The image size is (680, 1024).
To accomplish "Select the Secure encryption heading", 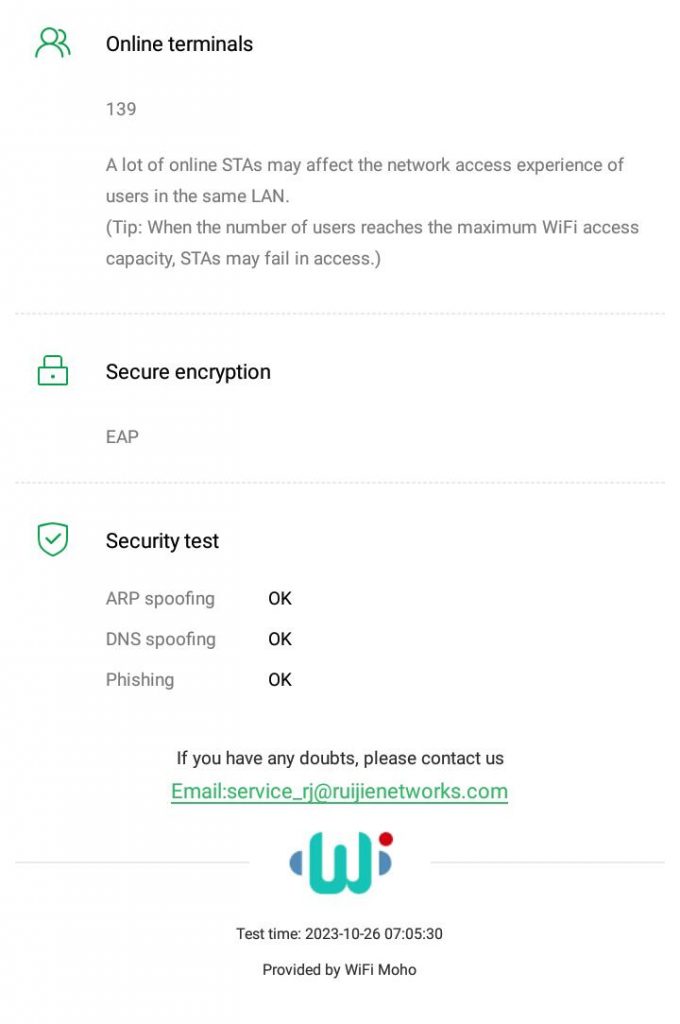I will 188,372.
